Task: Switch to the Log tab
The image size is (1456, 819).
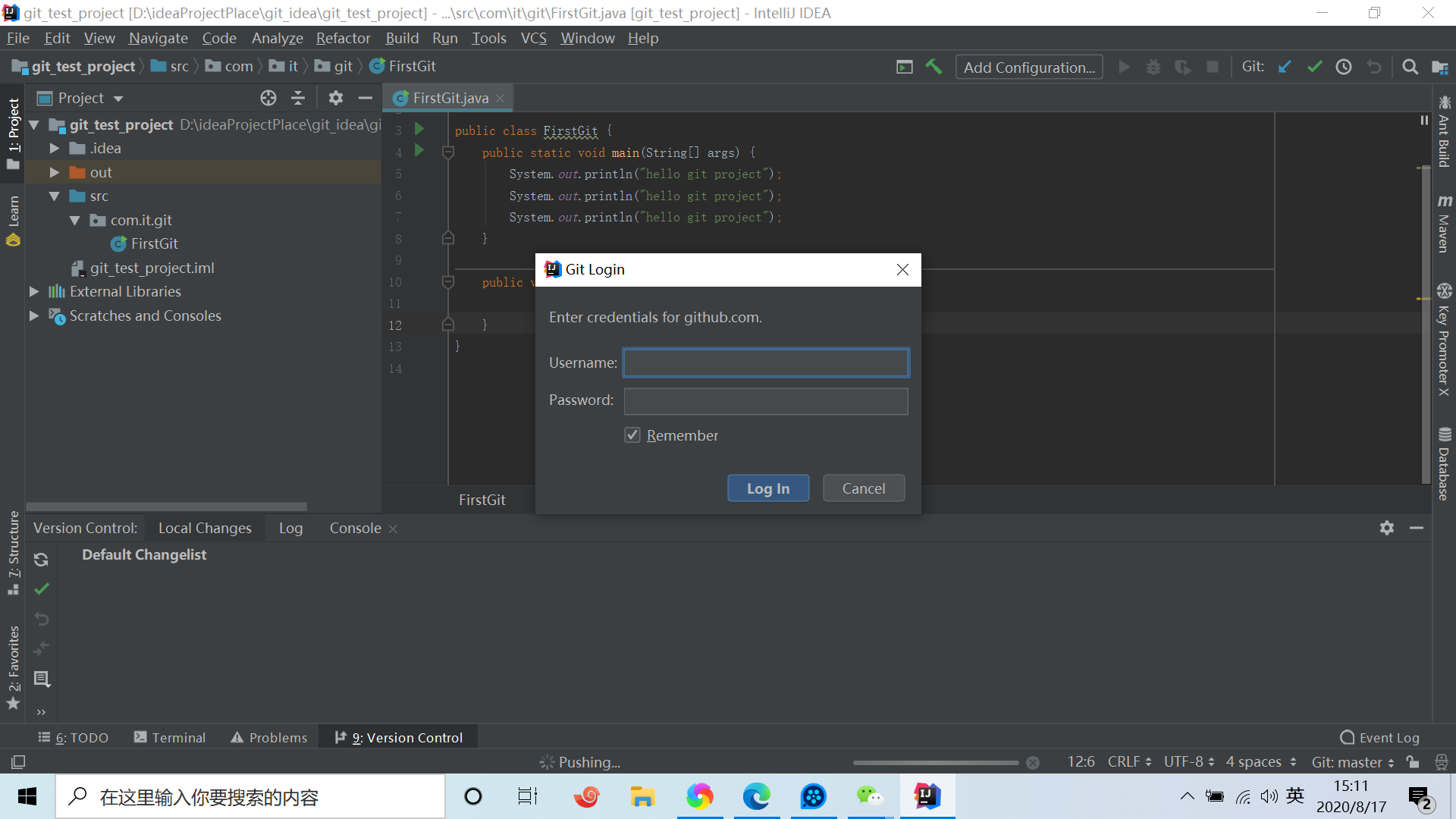Action: [x=290, y=528]
